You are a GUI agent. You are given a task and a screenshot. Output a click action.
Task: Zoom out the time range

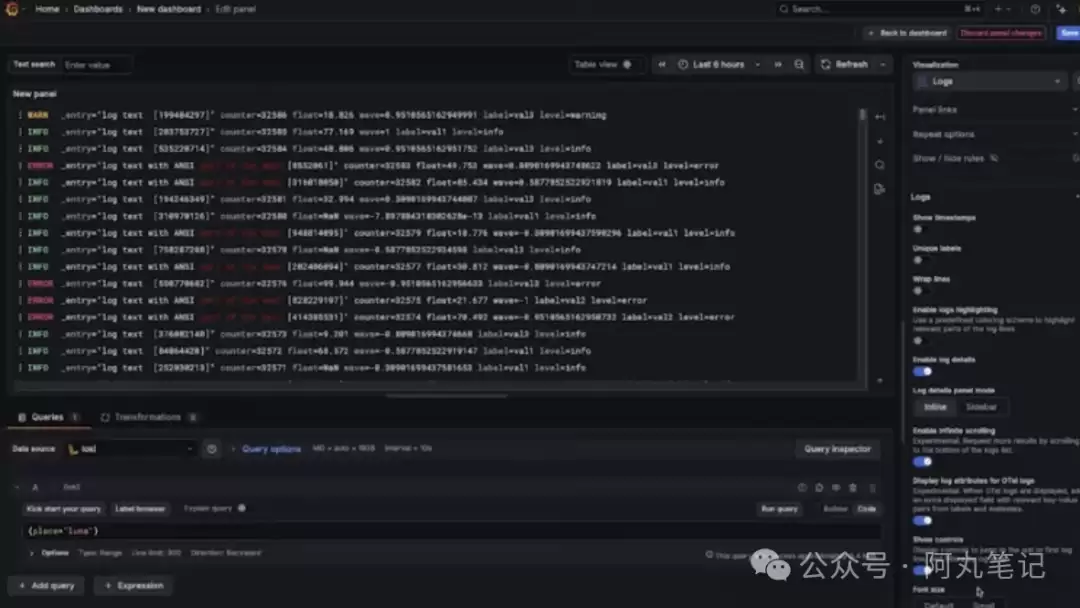pyautogui.click(x=799, y=64)
